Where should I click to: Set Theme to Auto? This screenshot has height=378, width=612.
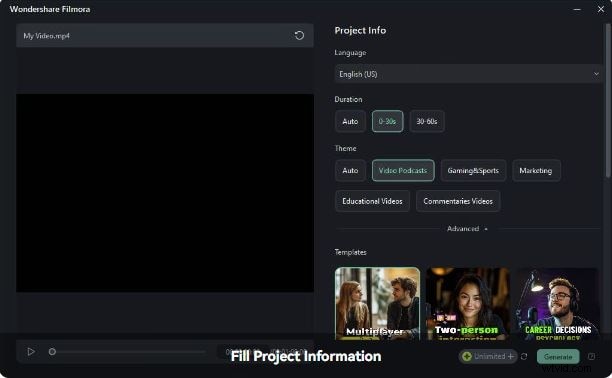pos(350,171)
